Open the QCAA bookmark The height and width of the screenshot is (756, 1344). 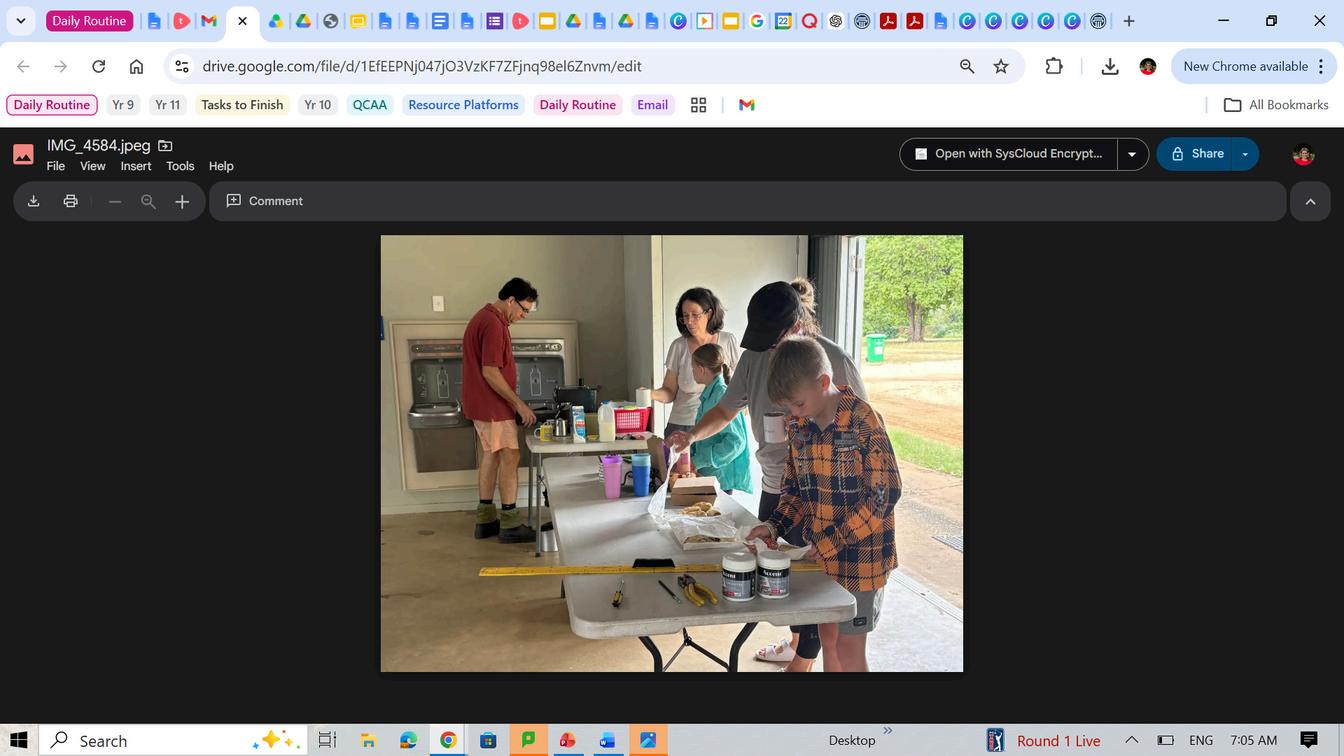point(369,105)
